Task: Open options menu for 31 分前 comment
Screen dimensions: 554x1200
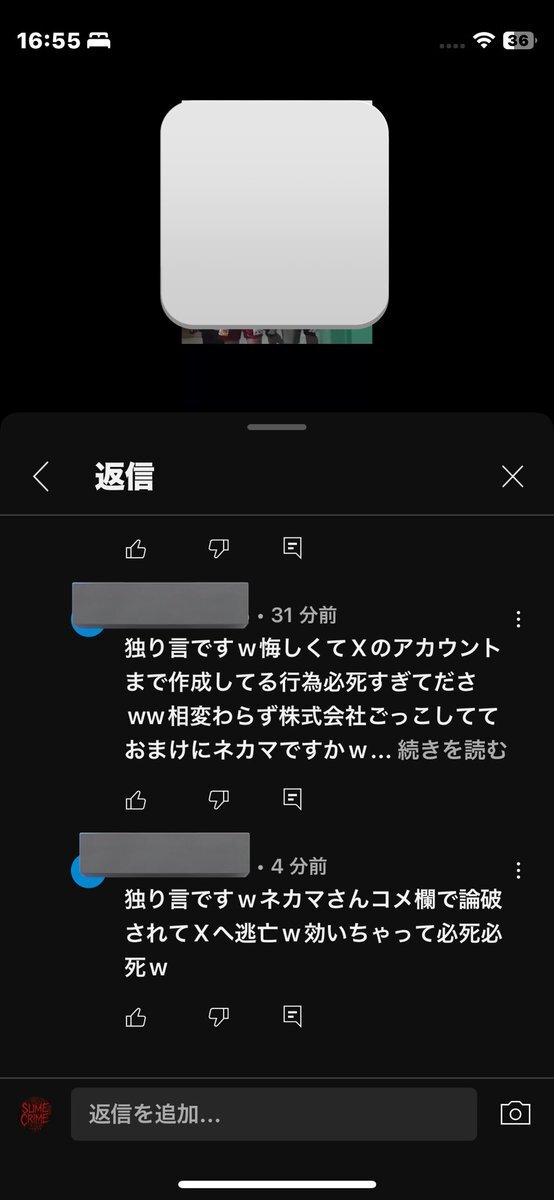Action: tap(518, 619)
